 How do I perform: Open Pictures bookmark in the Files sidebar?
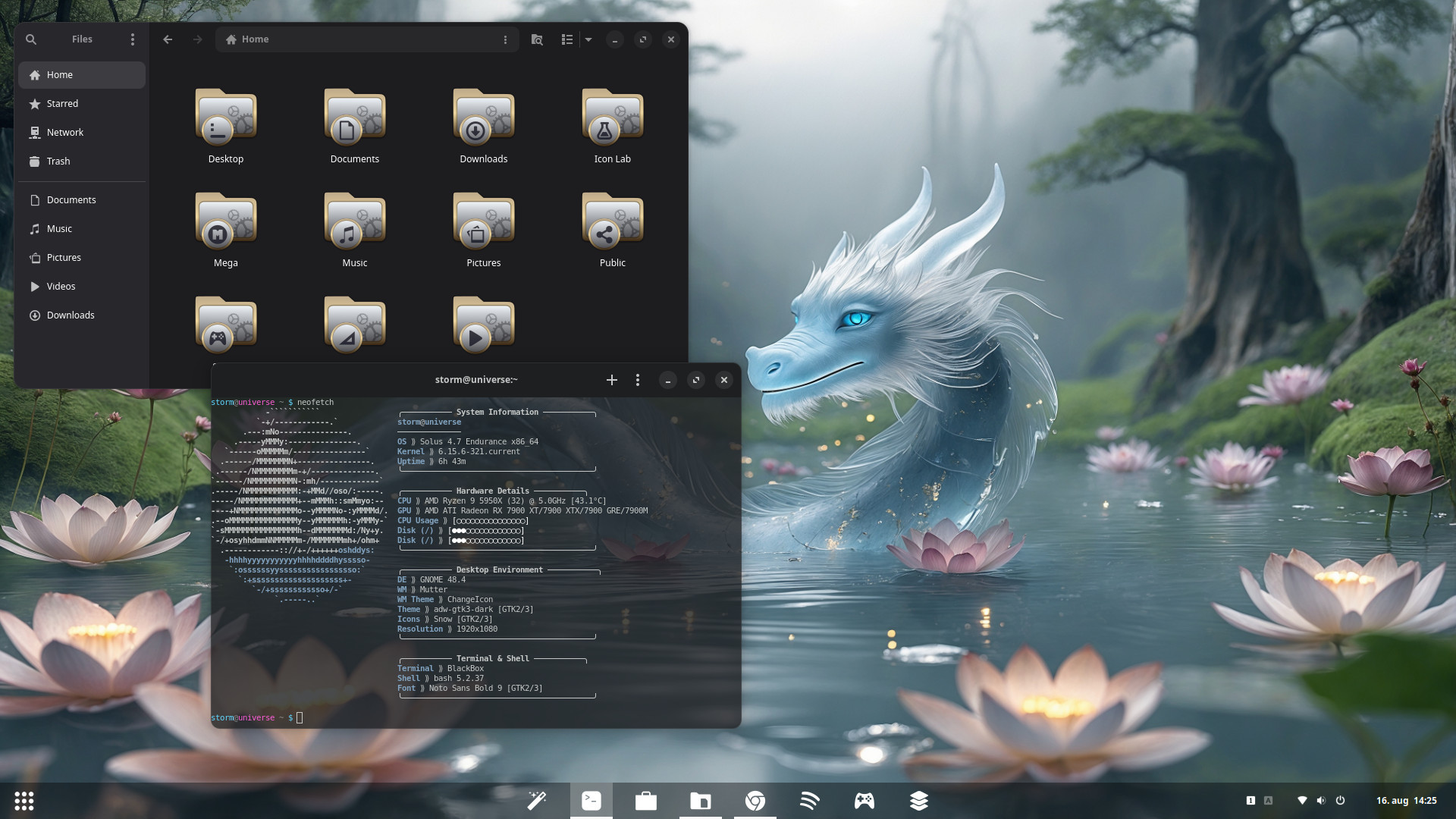coord(82,258)
